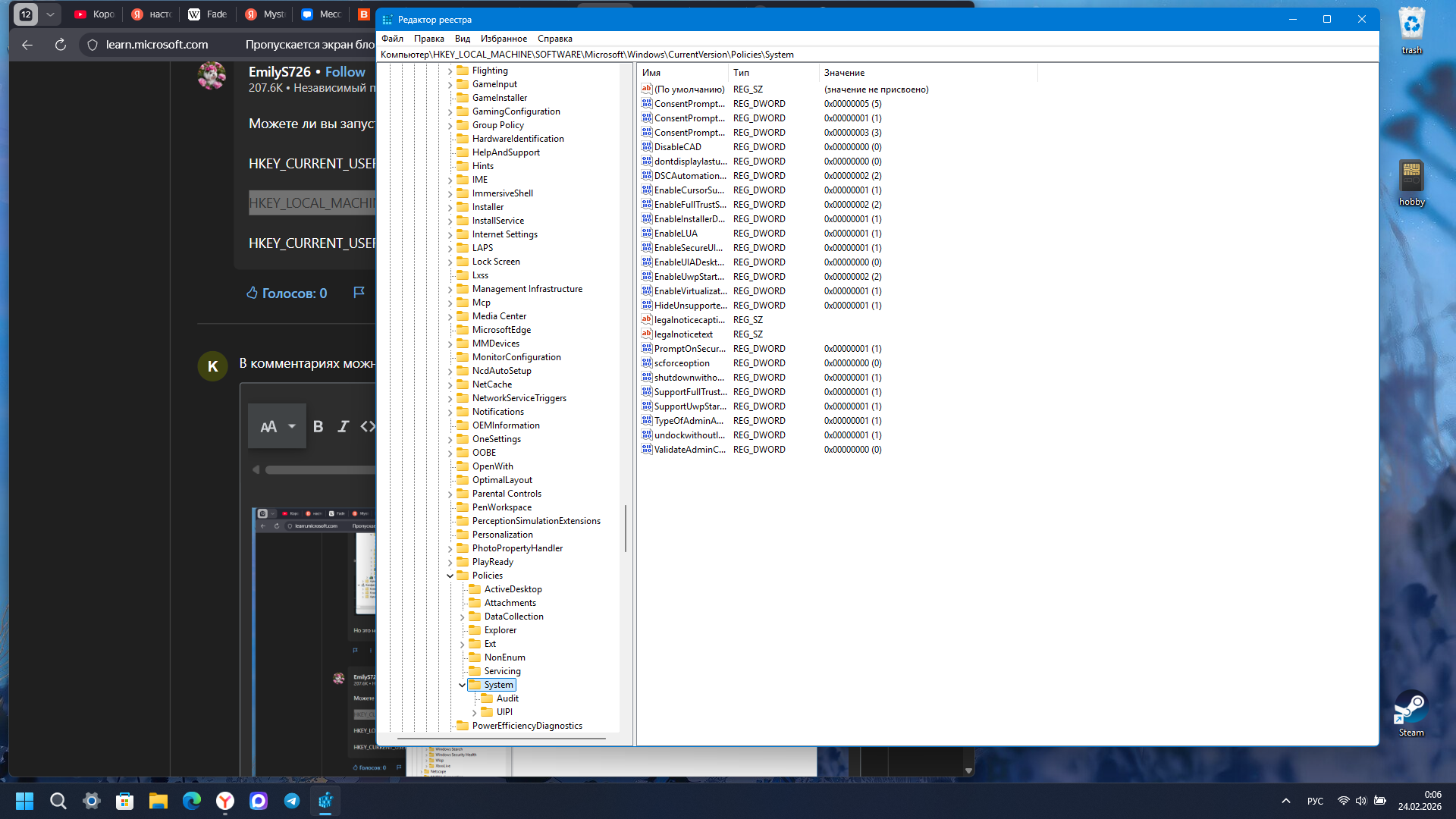Reload the learn.microsoft.com page
The width and height of the screenshot is (1456, 819).
[x=61, y=45]
